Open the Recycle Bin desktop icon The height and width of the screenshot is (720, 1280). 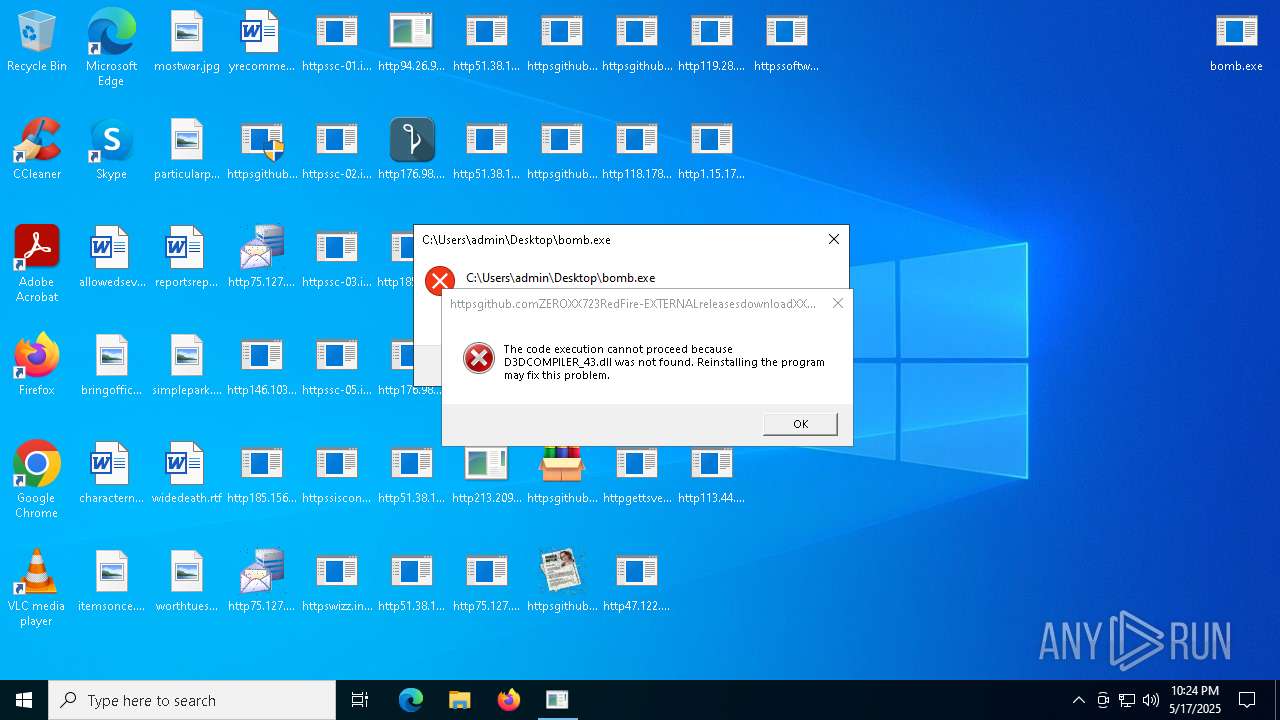(37, 42)
